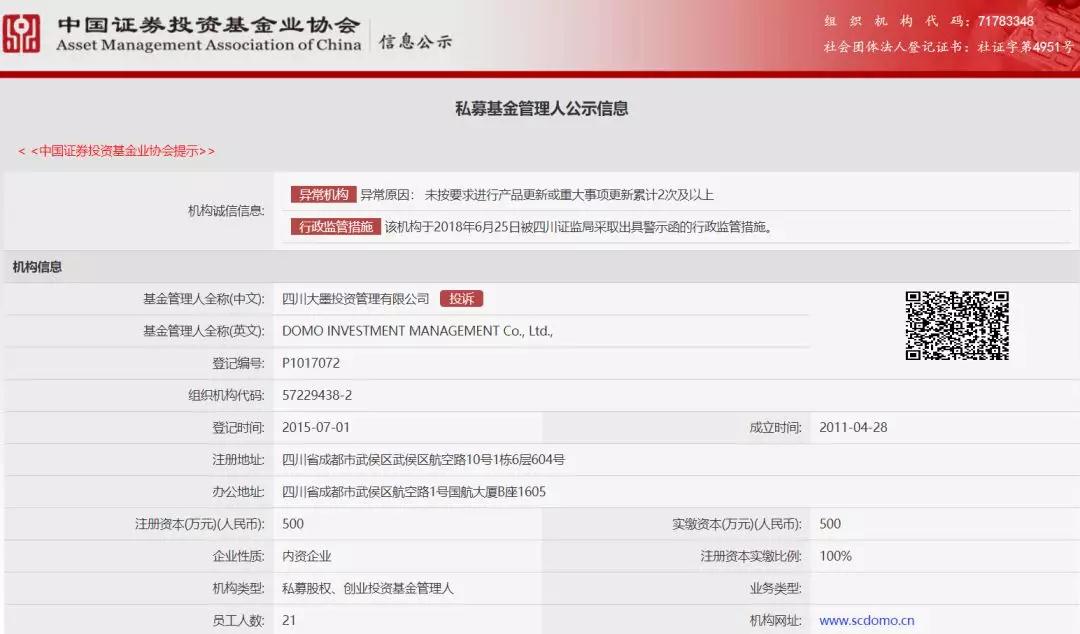The height and width of the screenshot is (634, 1080).
Task: Click the 基金管理人全称(中文) label
Action: [203, 298]
